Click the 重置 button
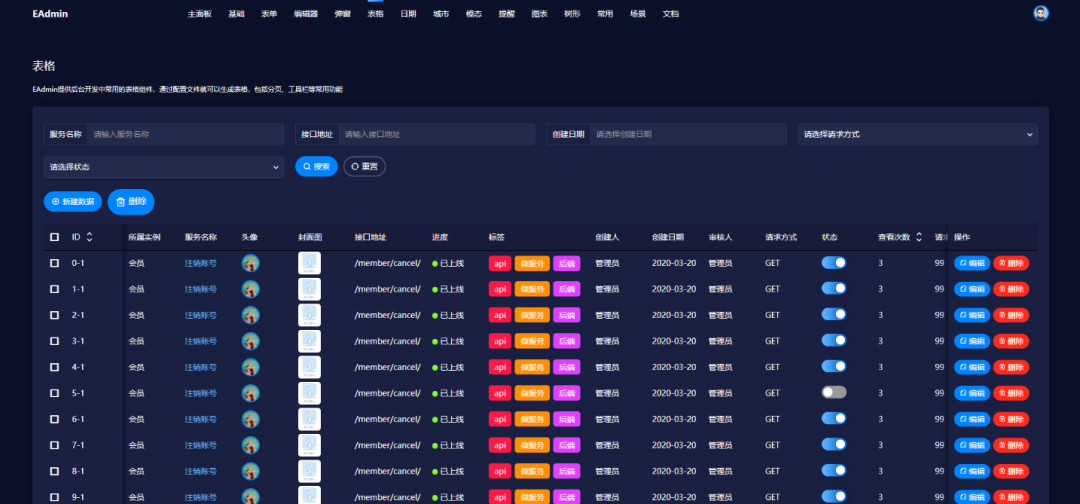 coord(364,167)
